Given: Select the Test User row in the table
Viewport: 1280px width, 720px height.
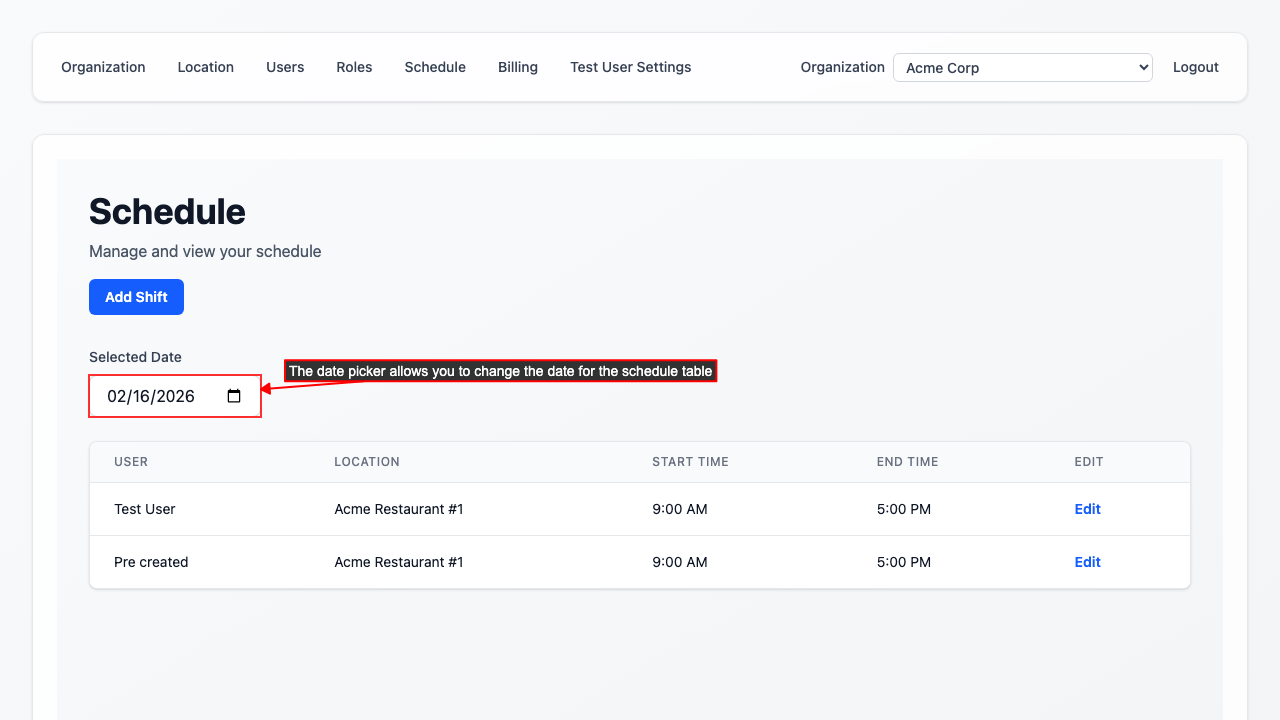Looking at the screenshot, I should click(x=145, y=509).
